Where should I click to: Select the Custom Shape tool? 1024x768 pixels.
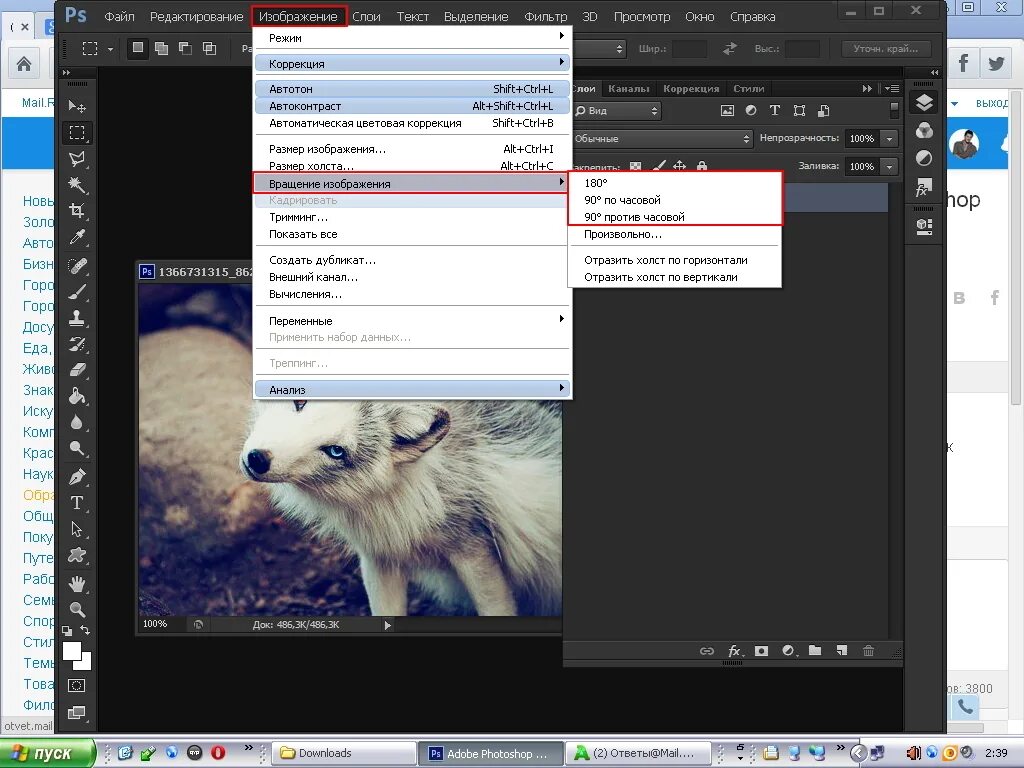pyautogui.click(x=77, y=555)
